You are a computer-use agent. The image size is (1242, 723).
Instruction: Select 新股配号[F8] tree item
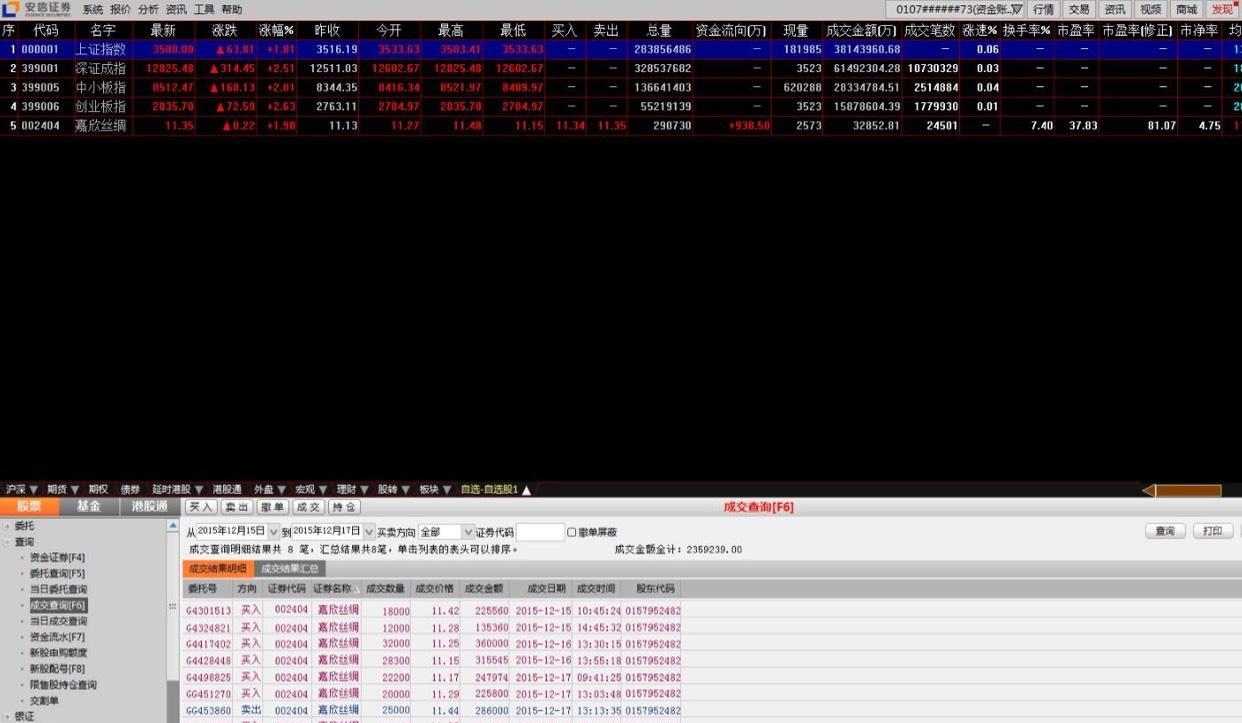coord(57,669)
